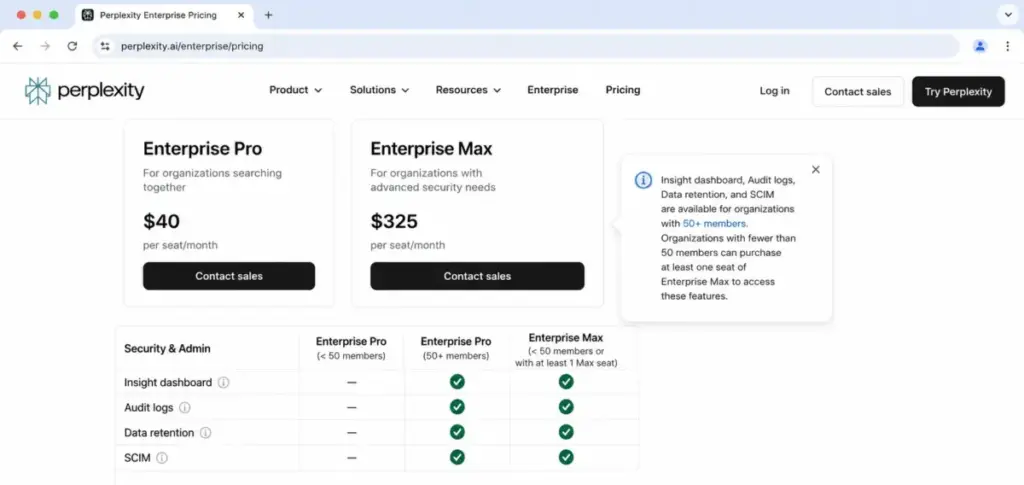1024x485 pixels.
Task: Click Data retention checkmark for Enterprise Max
Action: (x=566, y=432)
